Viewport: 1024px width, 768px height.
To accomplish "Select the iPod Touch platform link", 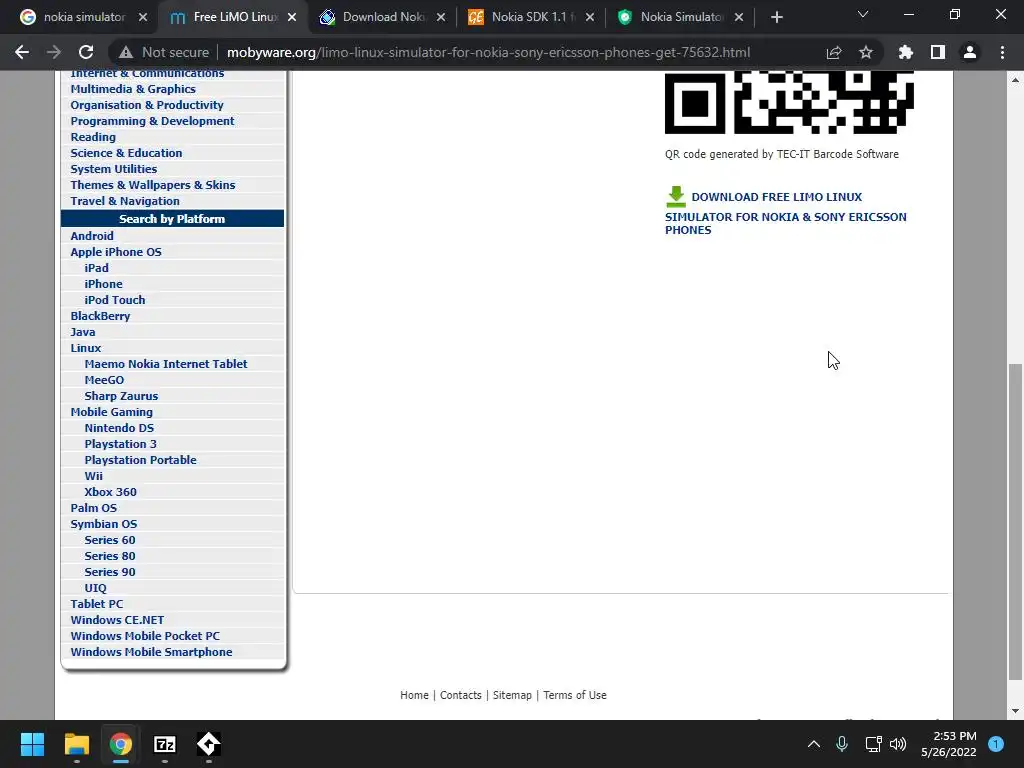I will 115,300.
